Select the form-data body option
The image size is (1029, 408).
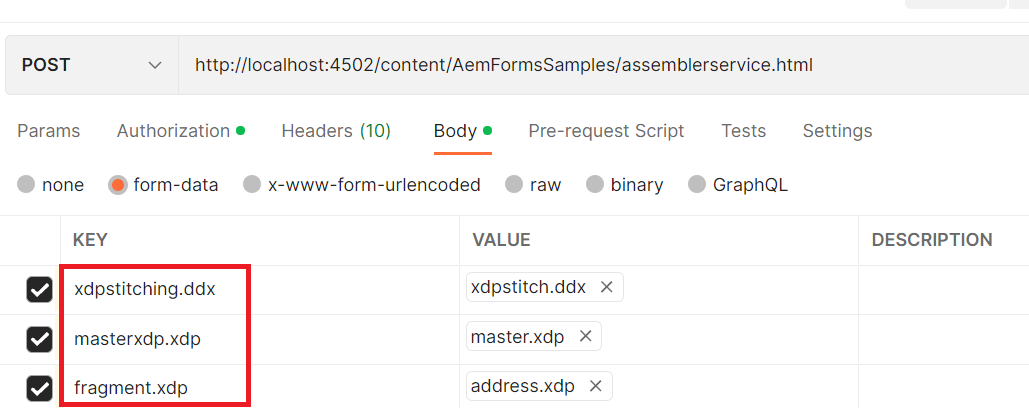click(x=118, y=185)
